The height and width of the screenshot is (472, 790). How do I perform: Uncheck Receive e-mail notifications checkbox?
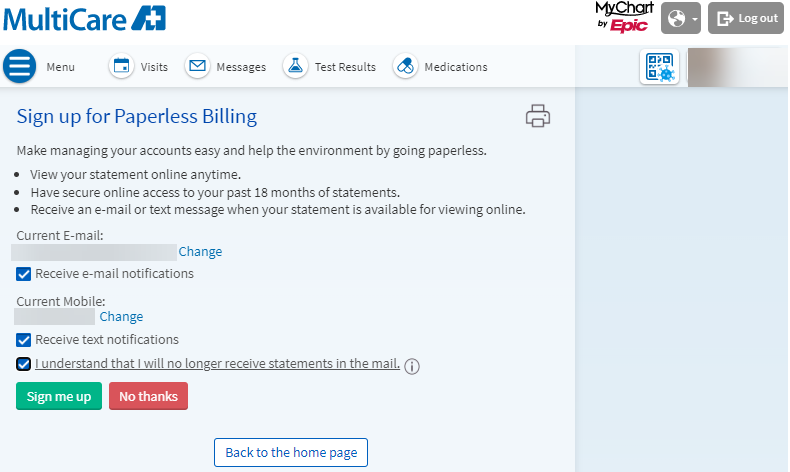(x=23, y=274)
